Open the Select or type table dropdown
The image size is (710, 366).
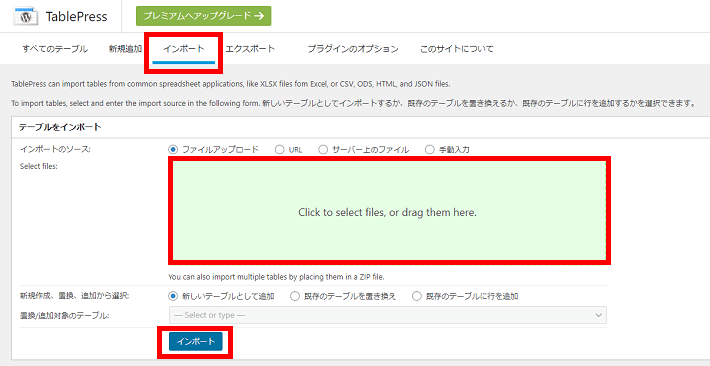[388, 315]
